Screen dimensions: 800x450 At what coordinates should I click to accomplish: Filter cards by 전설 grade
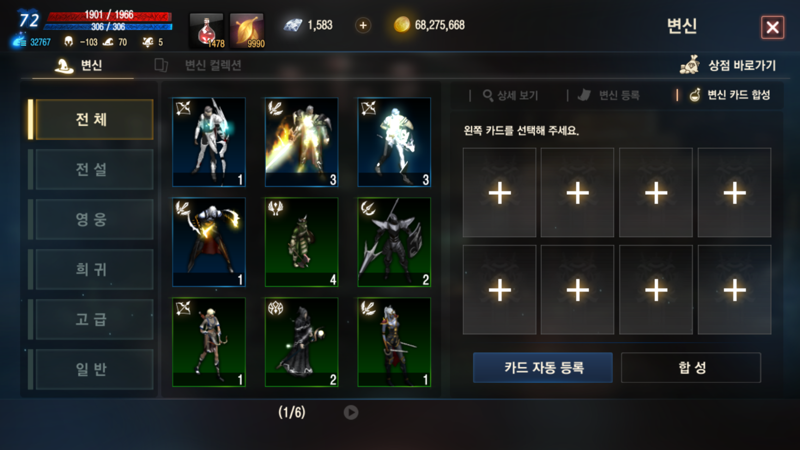click(x=94, y=169)
